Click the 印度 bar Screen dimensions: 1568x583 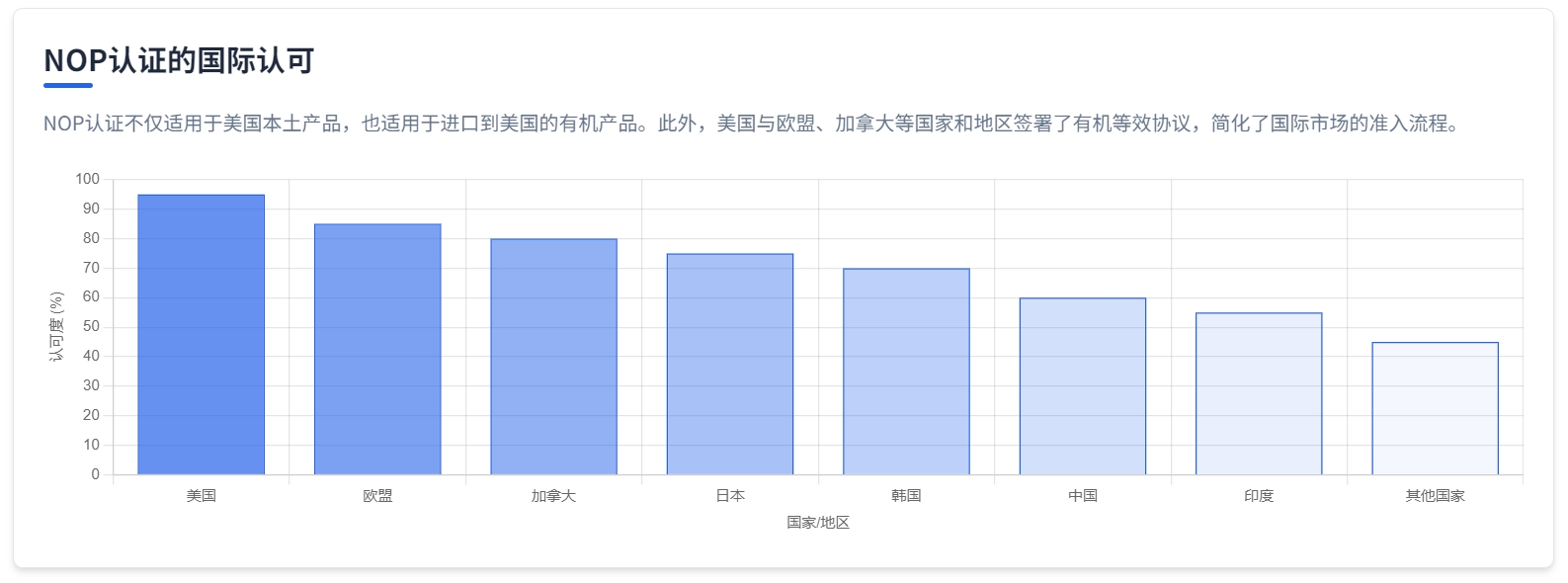pos(1259,394)
